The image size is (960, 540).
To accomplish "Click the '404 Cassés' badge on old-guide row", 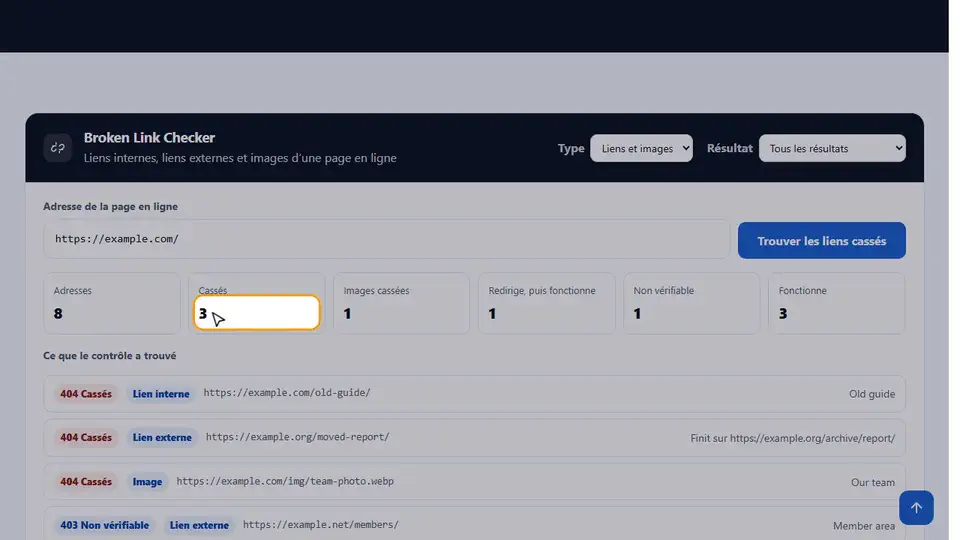I will pos(86,394).
